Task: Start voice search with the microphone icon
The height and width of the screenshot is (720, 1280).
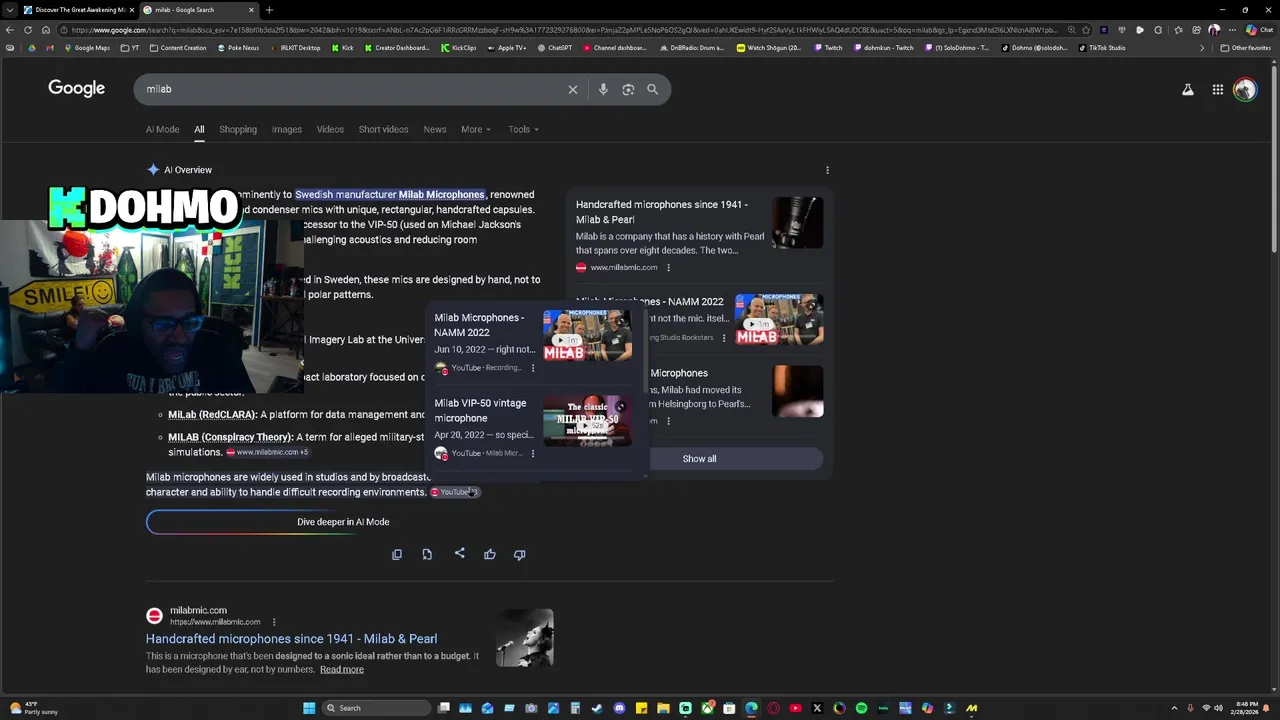Action: [x=603, y=89]
